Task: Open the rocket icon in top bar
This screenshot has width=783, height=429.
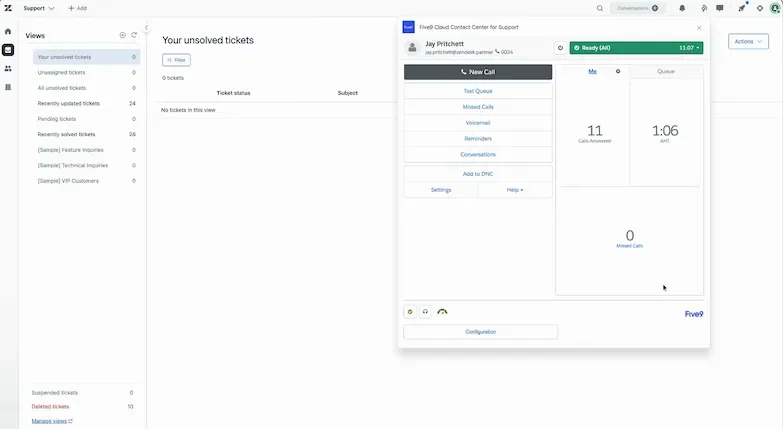Action: pos(742,8)
